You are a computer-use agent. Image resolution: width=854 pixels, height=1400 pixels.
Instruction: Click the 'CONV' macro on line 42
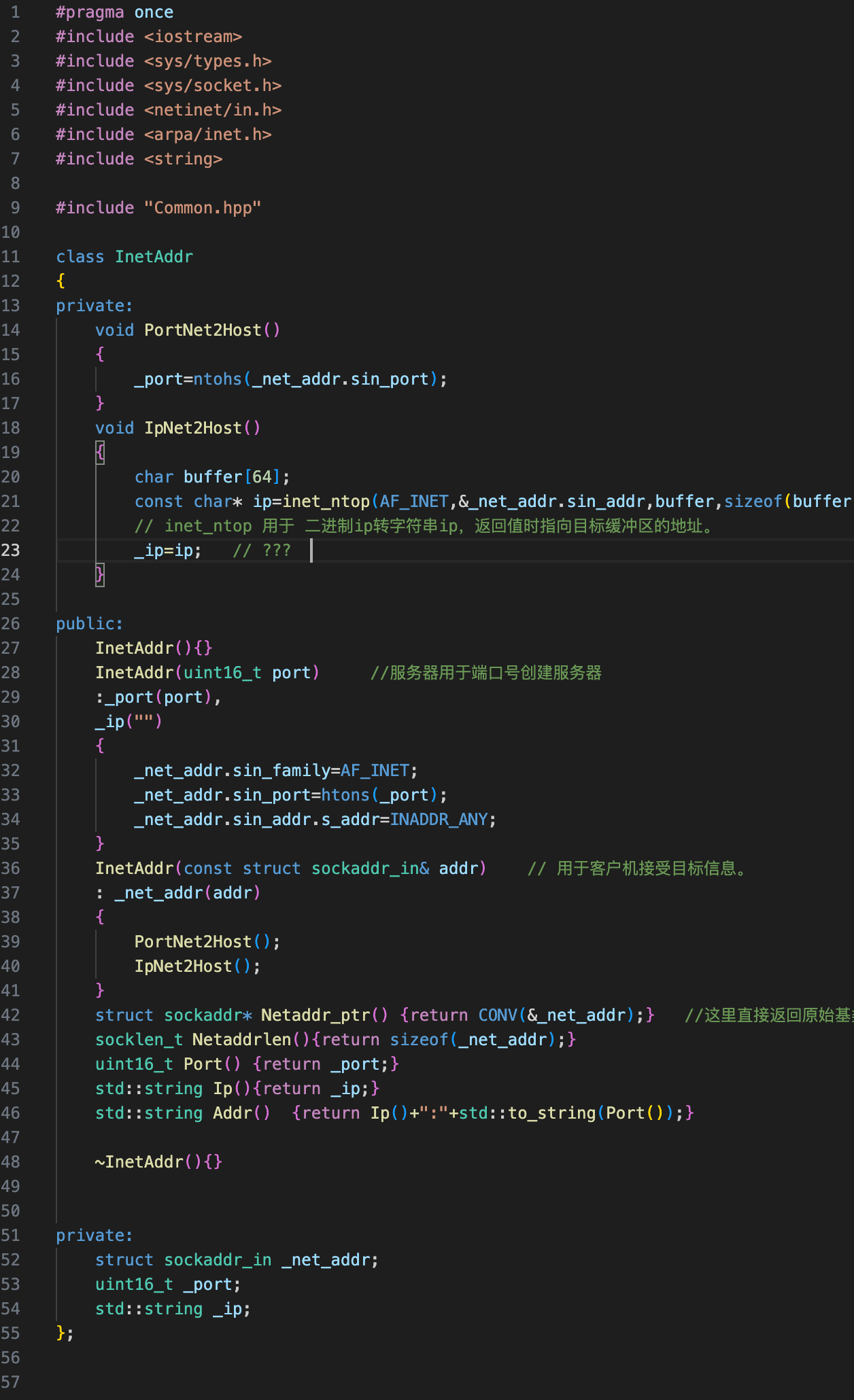click(498, 1015)
